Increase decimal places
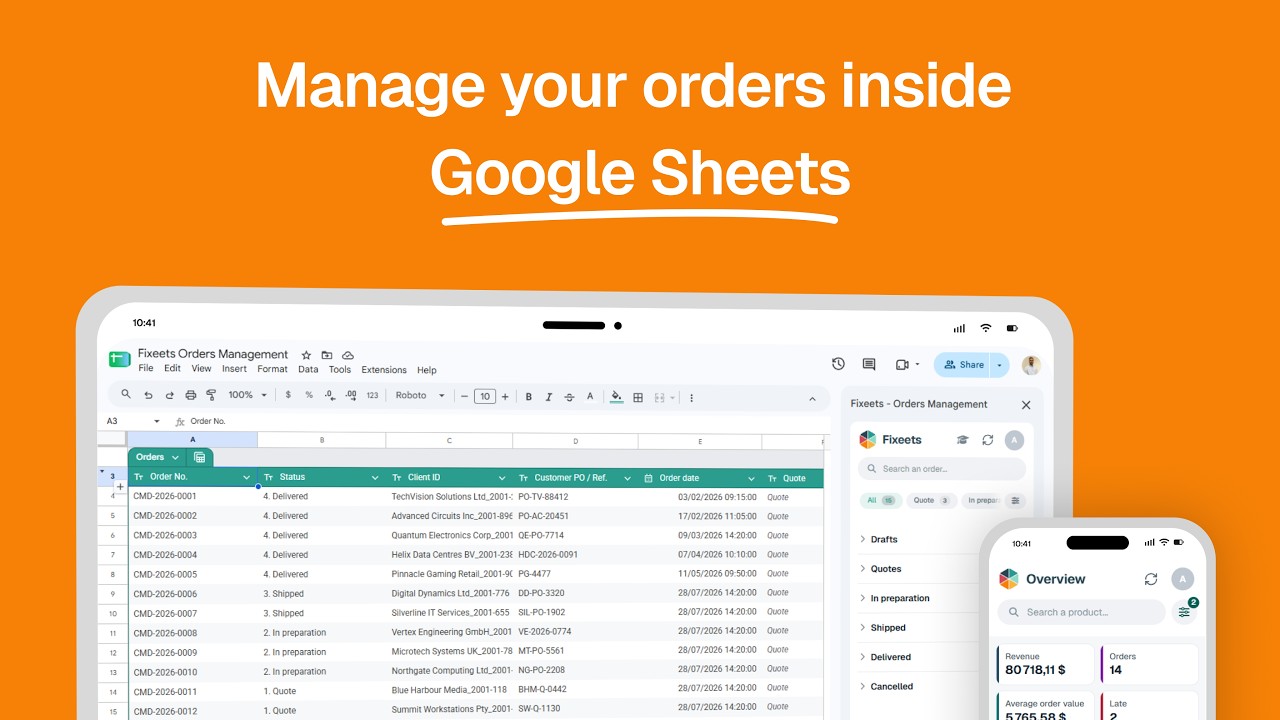Viewport: 1280px width, 720px height. (x=351, y=396)
